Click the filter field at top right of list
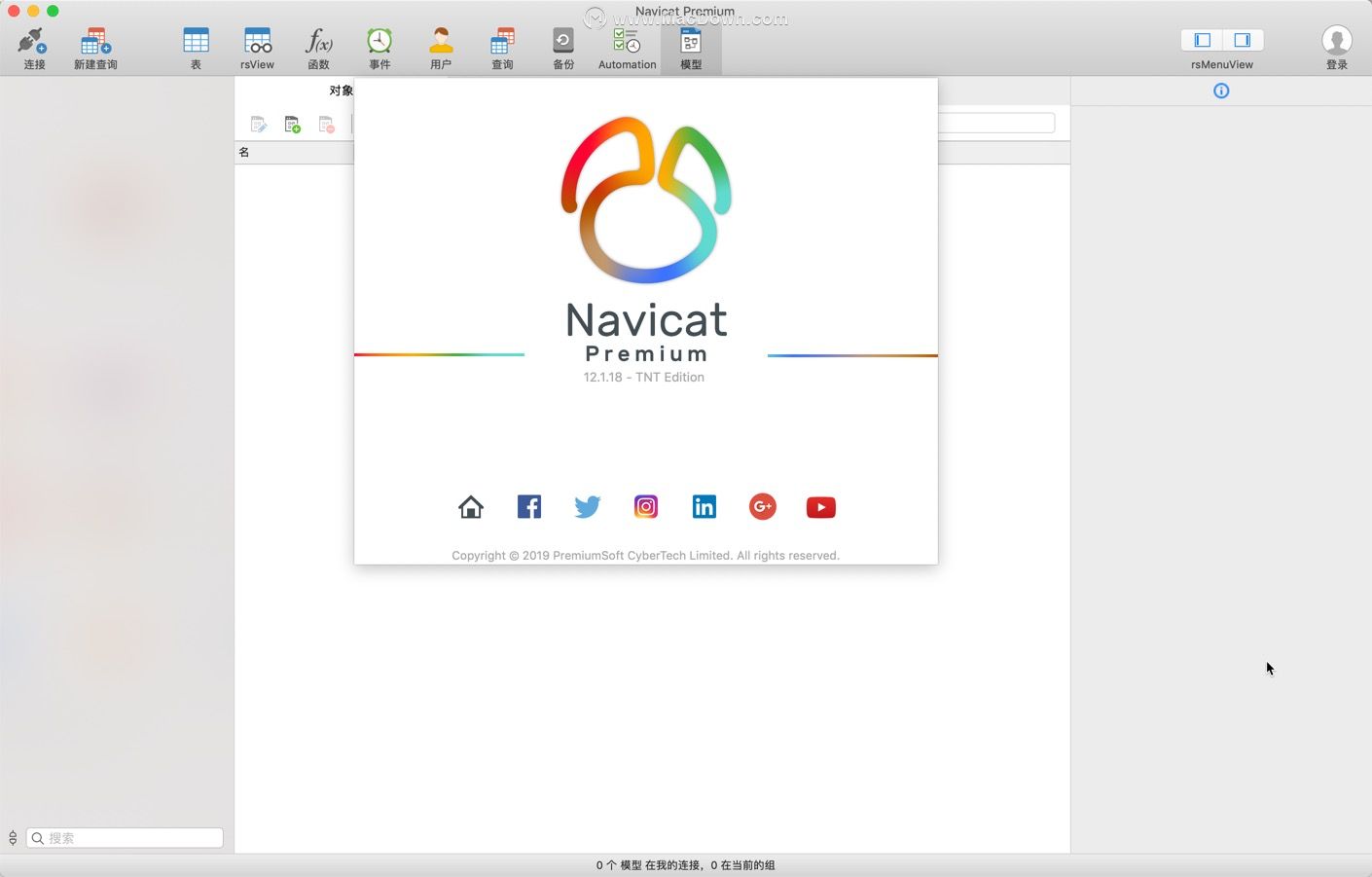Screen dimensions: 1372x877 point(996,123)
